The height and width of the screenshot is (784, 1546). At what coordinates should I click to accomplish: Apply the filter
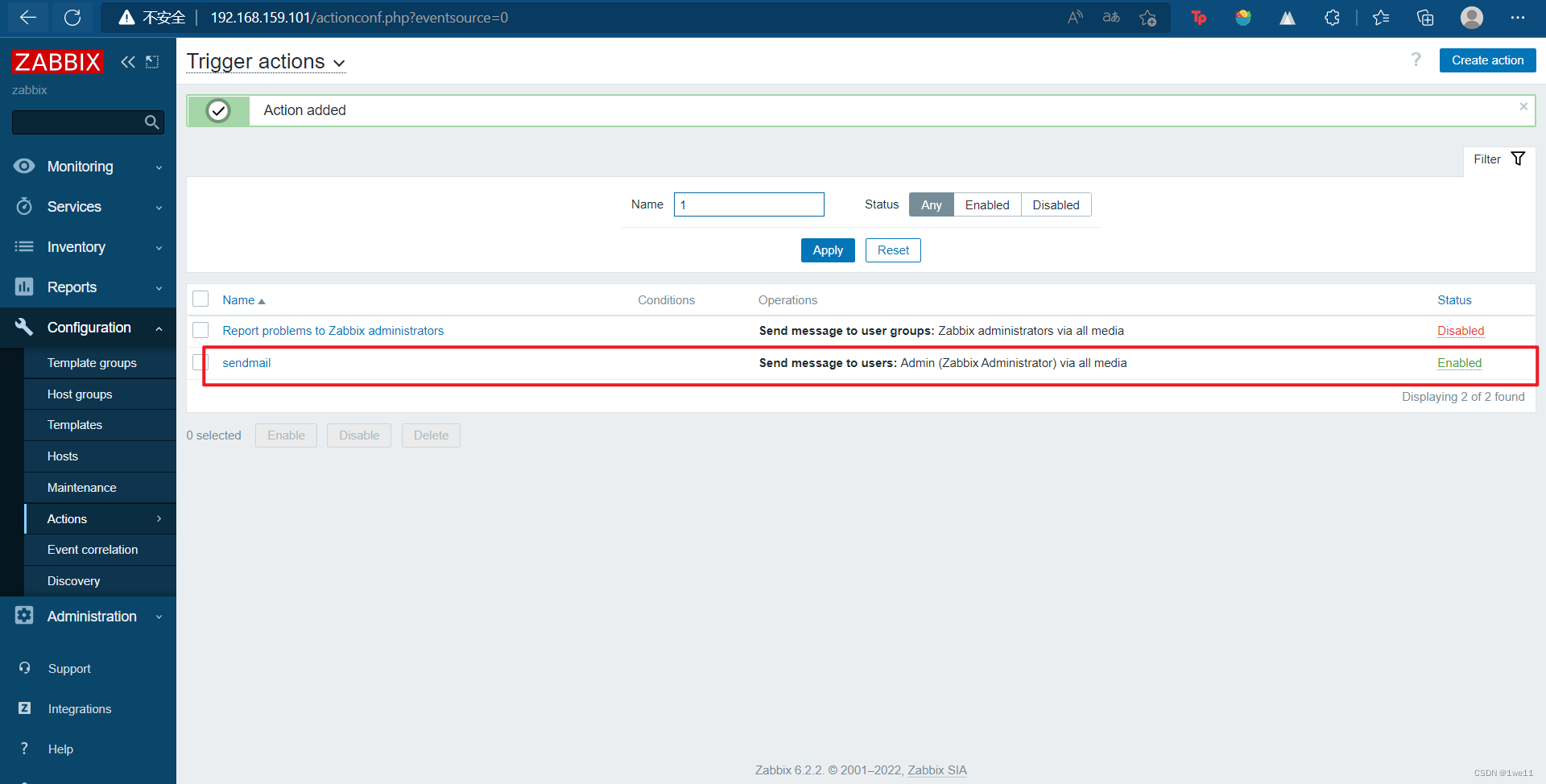(828, 250)
